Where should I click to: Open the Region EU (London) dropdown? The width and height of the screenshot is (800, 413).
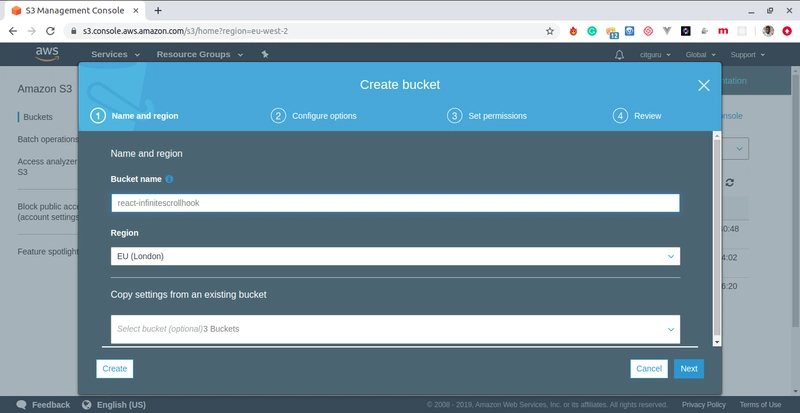tap(395, 256)
